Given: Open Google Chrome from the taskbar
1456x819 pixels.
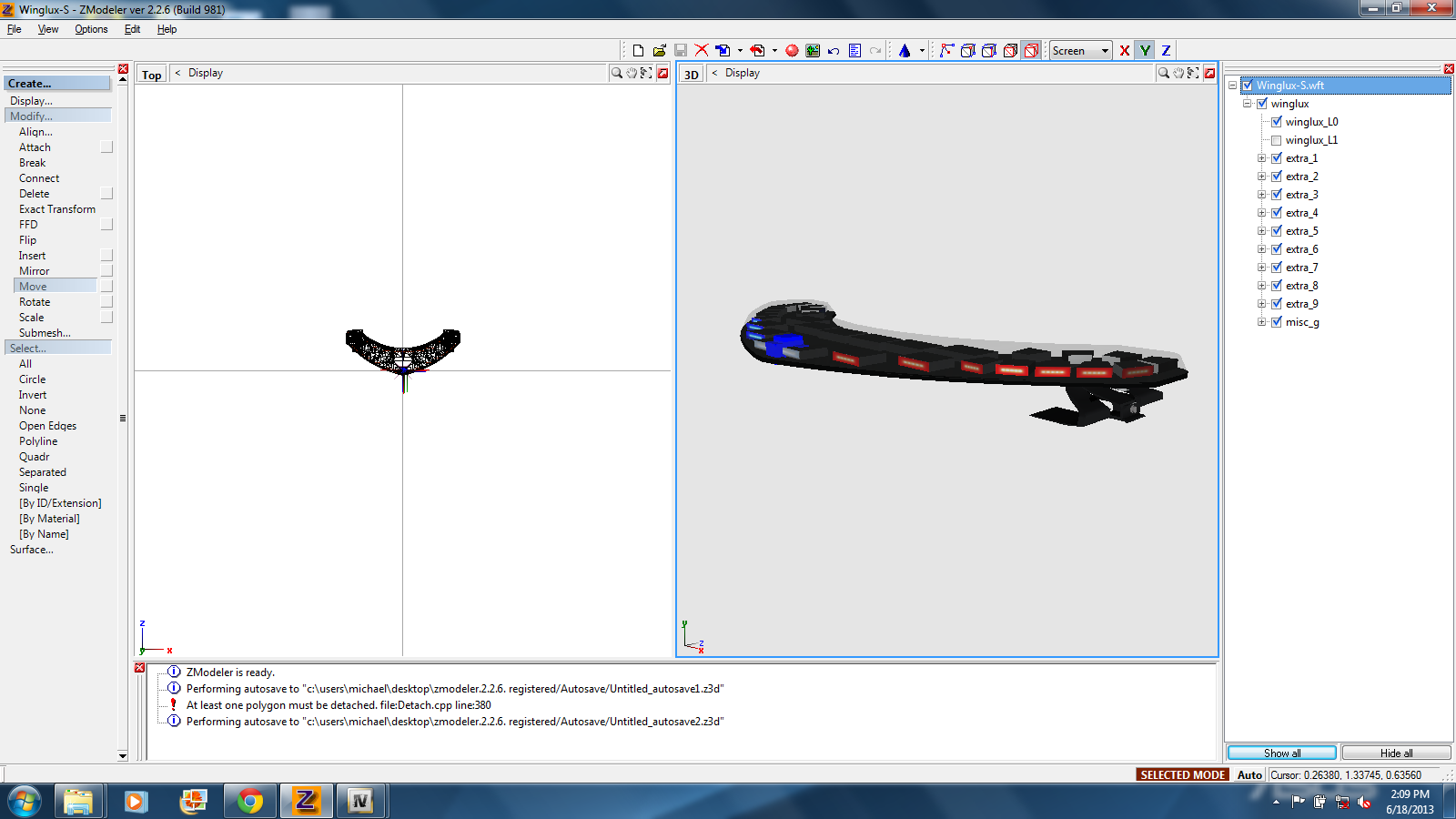Looking at the screenshot, I should coord(249,801).
